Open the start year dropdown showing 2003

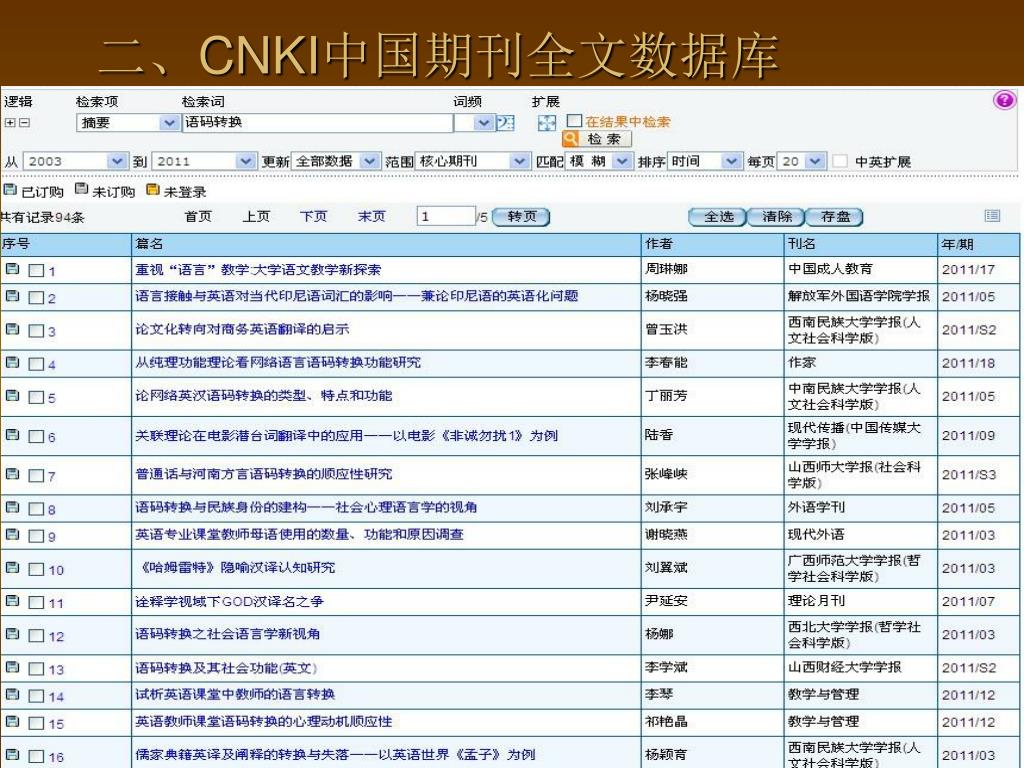click(x=74, y=161)
